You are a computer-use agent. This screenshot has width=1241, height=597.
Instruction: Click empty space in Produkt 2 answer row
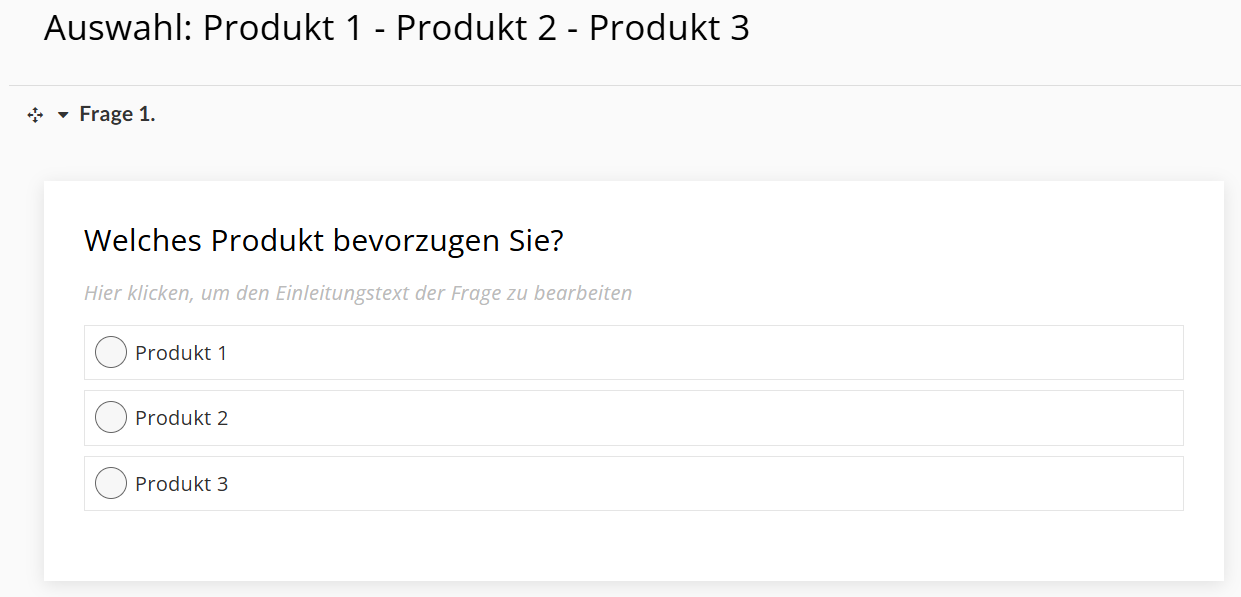pos(700,418)
